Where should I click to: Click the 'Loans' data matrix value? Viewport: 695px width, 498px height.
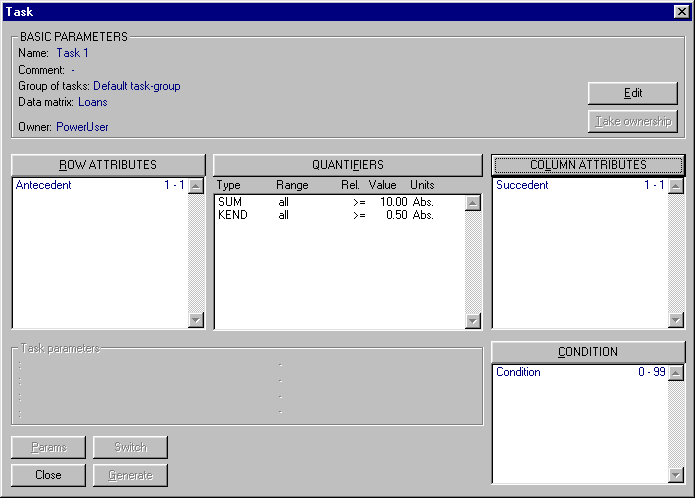coord(93,102)
